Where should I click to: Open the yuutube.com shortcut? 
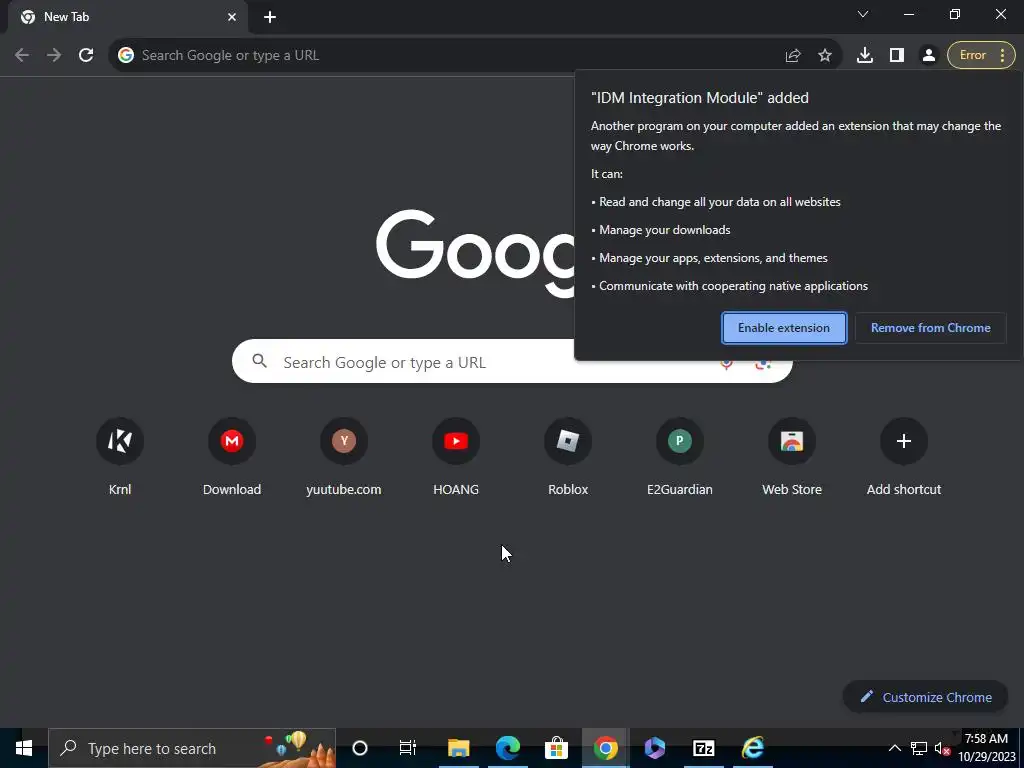pyautogui.click(x=344, y=457)
